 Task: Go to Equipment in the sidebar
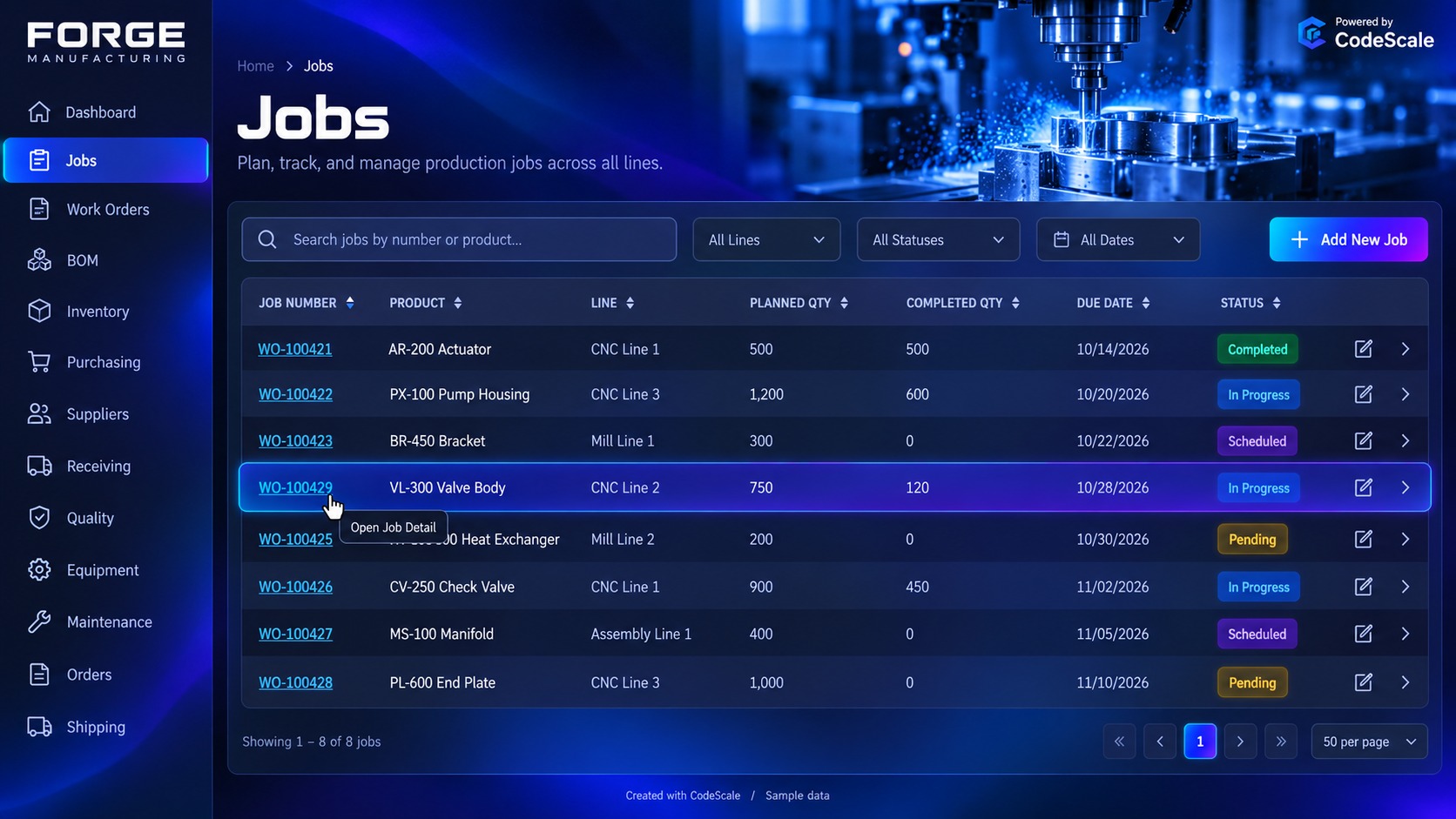[106, 570]
